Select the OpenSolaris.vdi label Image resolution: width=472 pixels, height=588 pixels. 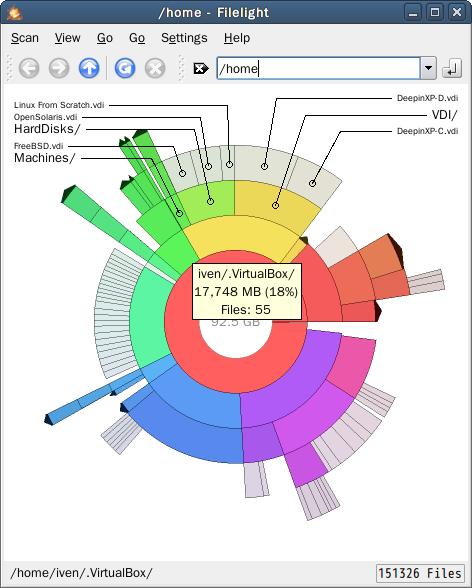tap(45, 117)
